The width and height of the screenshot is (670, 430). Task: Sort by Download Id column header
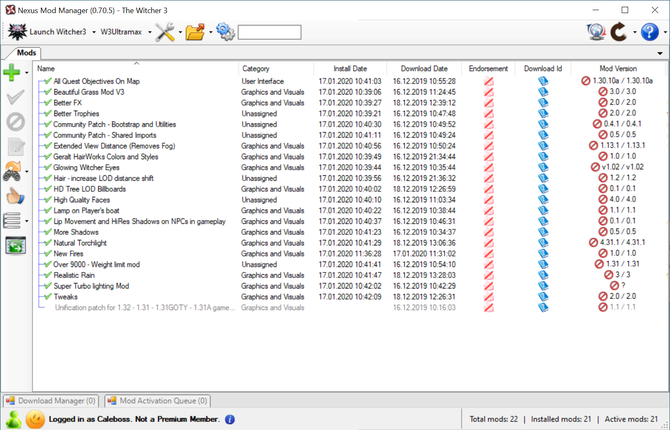543,68
